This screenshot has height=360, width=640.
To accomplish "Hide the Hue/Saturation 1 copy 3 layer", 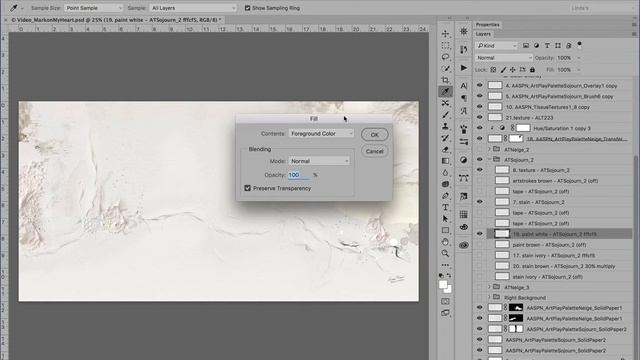I will (480, 128).
